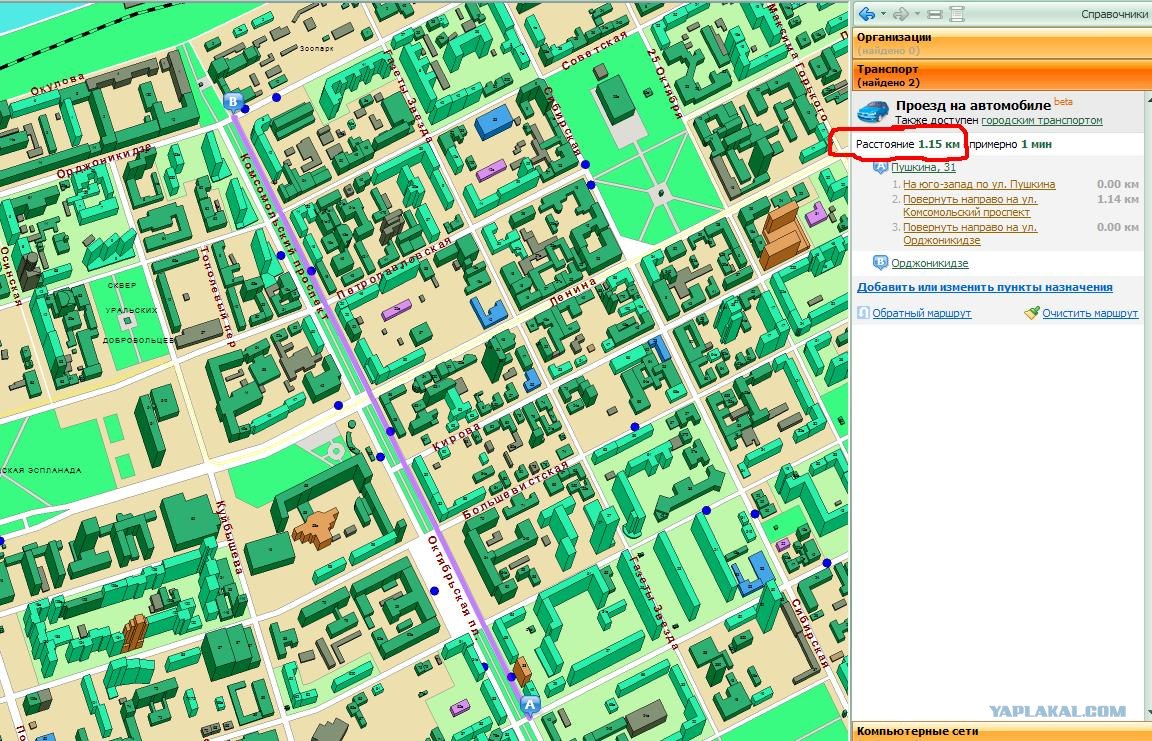
Task: Click the Куйбышева street label on the map
Action: (x=228, y=538)
